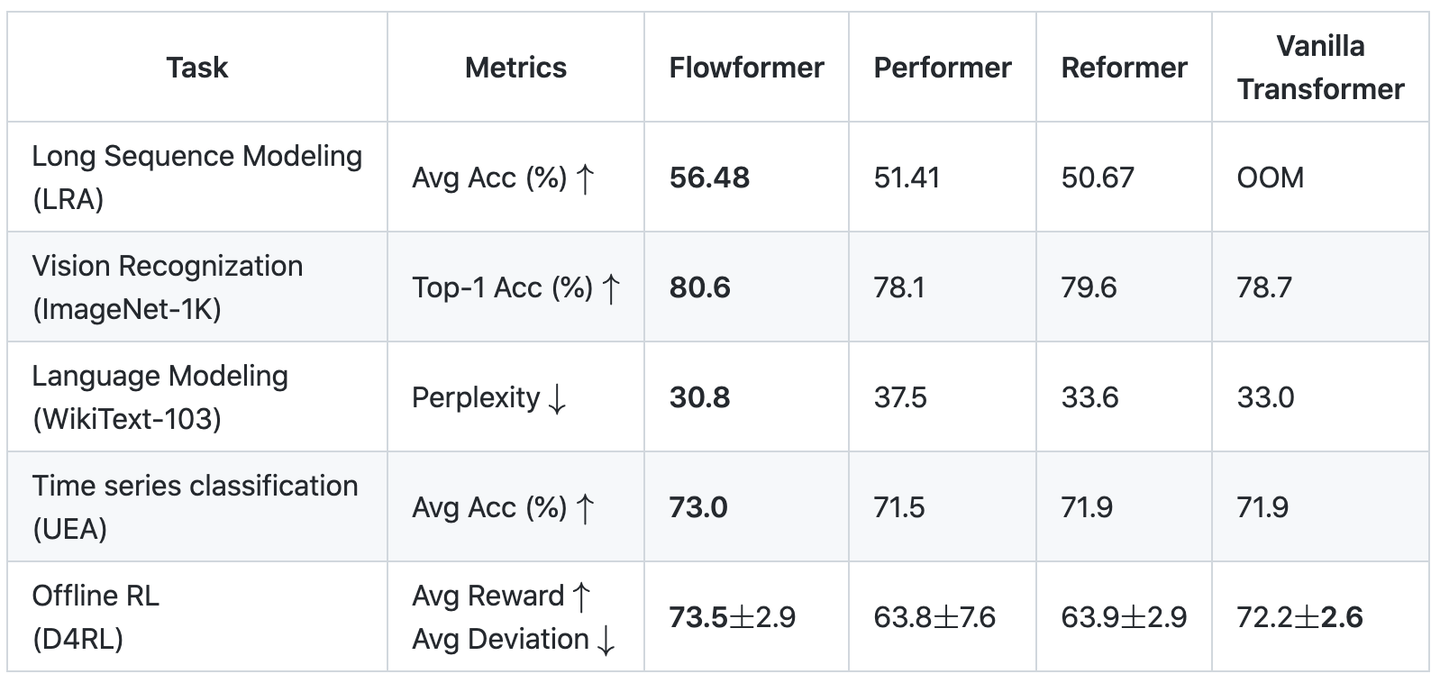Select the Long Sequence Modeling (LRA) cell
Viewport: 1440px width, 683px height.
pyautogui.click(x=197, y=177)
